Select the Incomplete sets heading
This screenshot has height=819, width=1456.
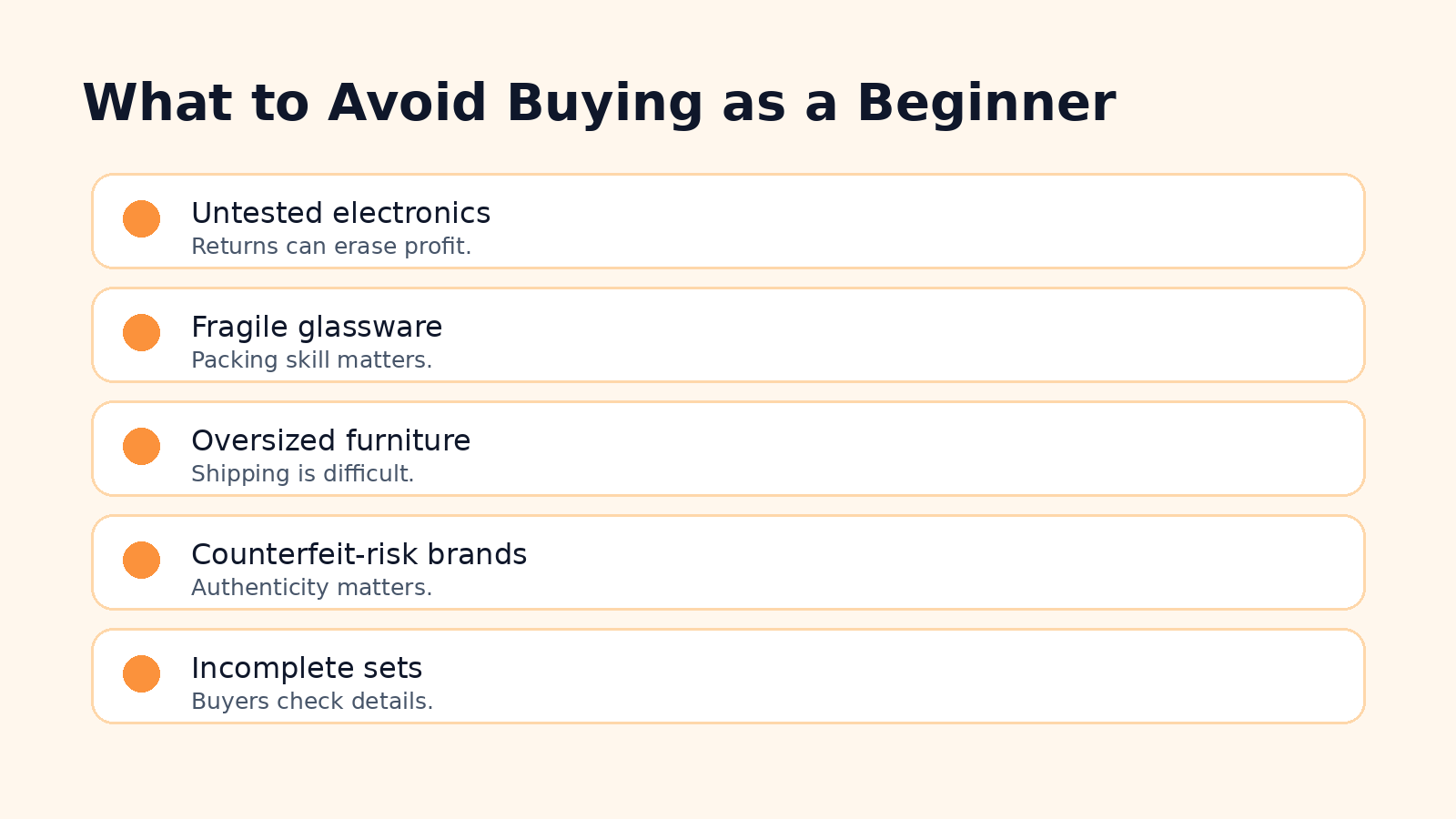[x=307, y=668]
